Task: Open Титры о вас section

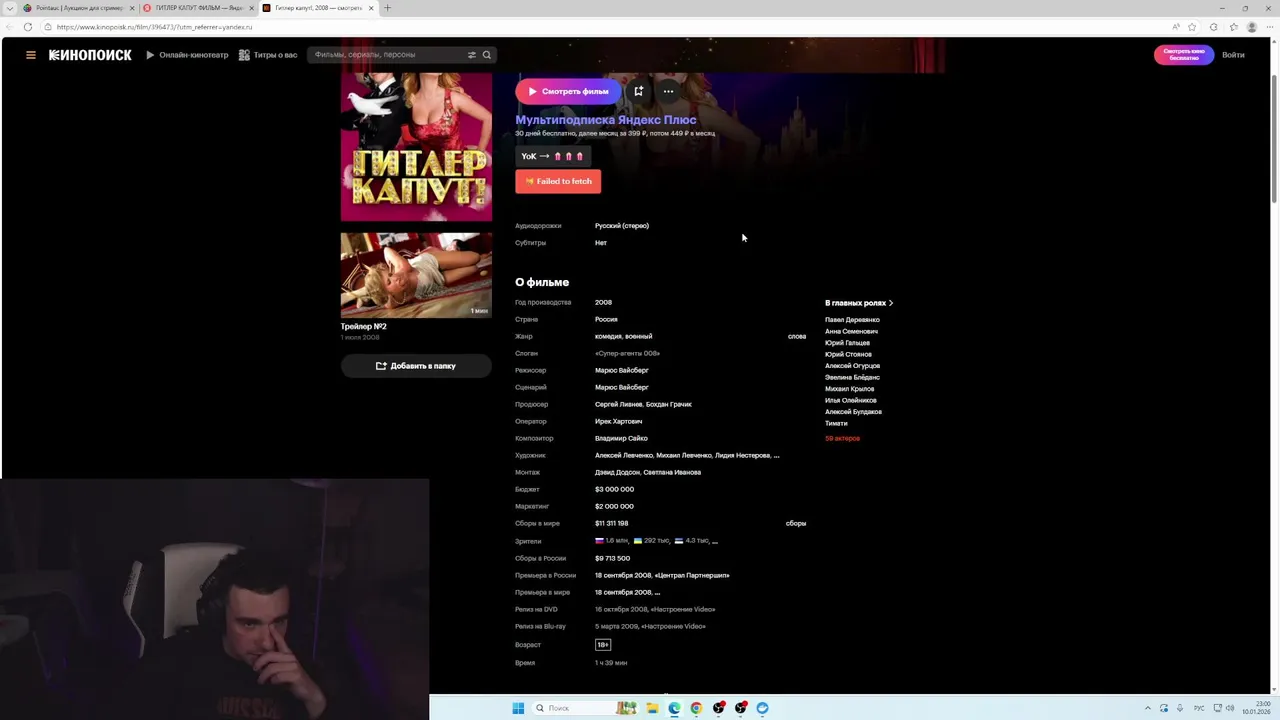Action: tap(268, 55)
